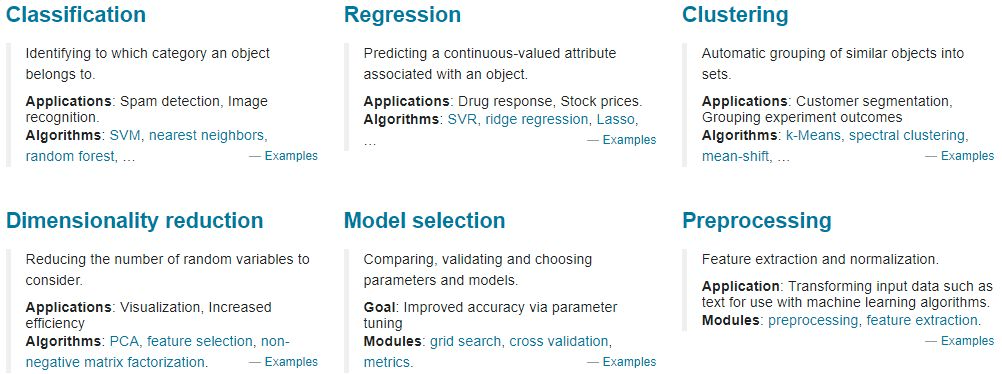Image resolution: width=1002 pixels, height=374 pixels.
Task: Open the Classification heading link
Action: point(76,14)
